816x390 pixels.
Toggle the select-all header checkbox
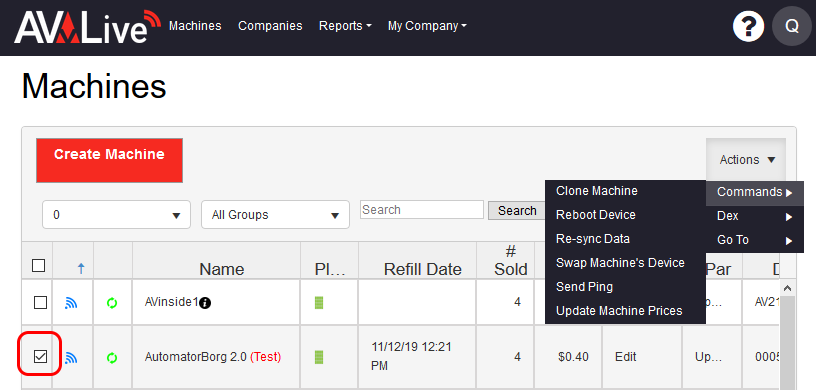[x=39, y=266]
